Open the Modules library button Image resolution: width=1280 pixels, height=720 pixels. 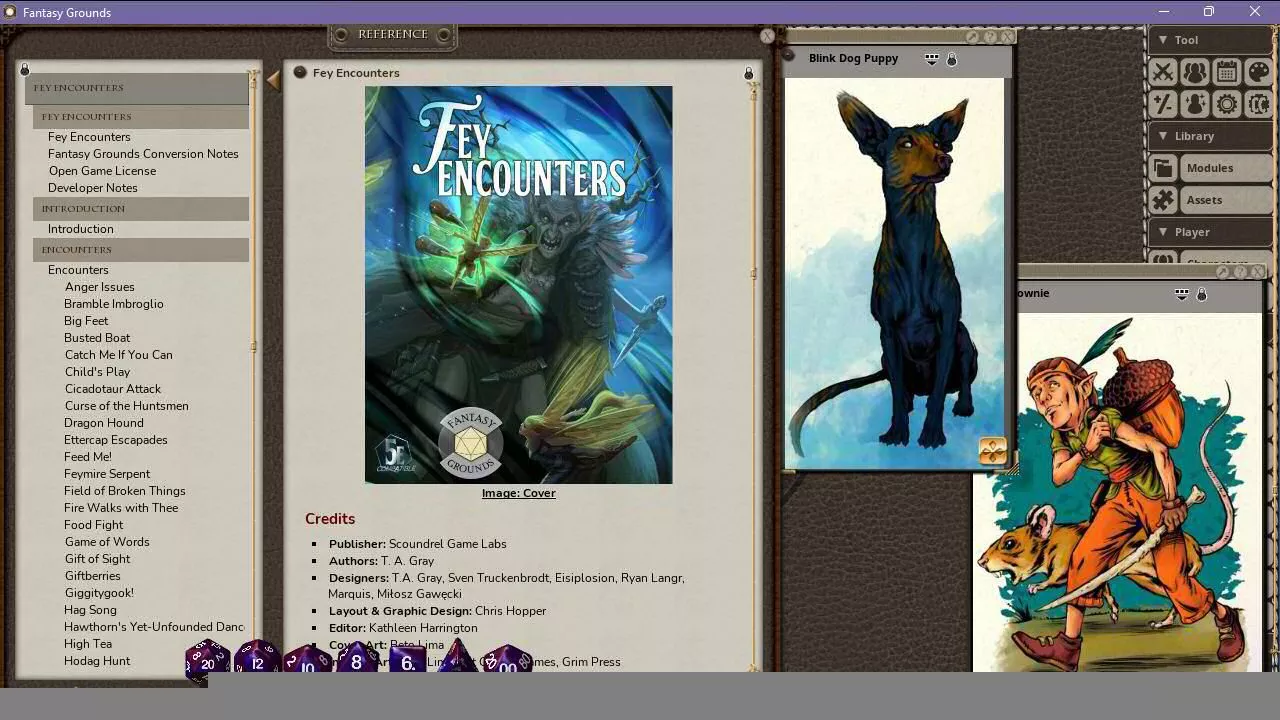click(x=1225, y=168)
